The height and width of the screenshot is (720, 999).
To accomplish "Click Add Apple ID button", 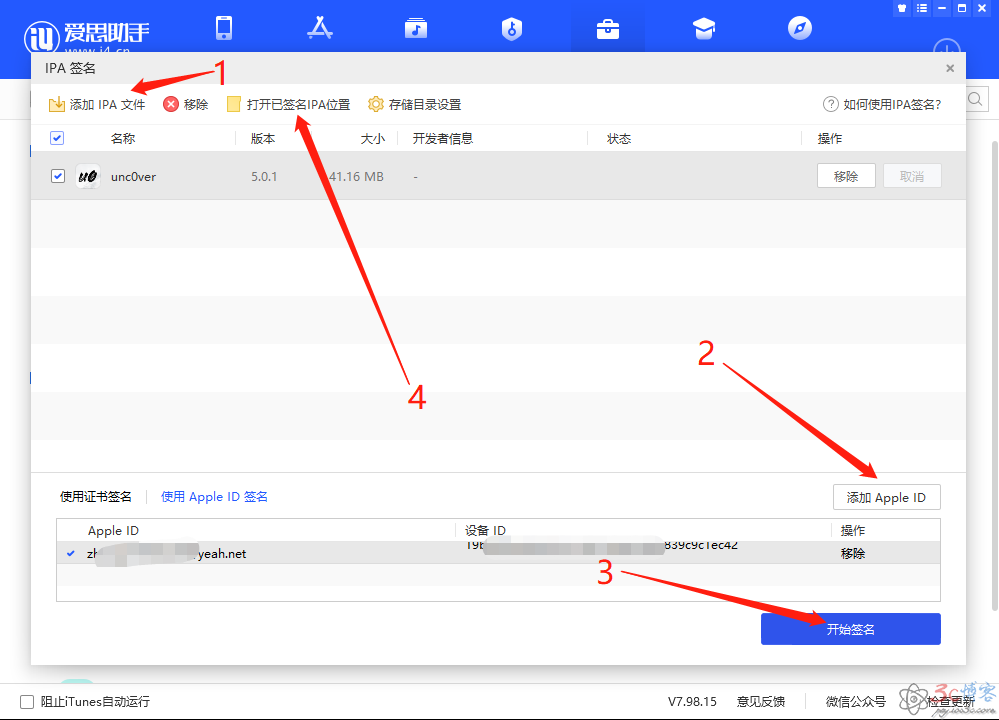I will click(x=886, y=497).
